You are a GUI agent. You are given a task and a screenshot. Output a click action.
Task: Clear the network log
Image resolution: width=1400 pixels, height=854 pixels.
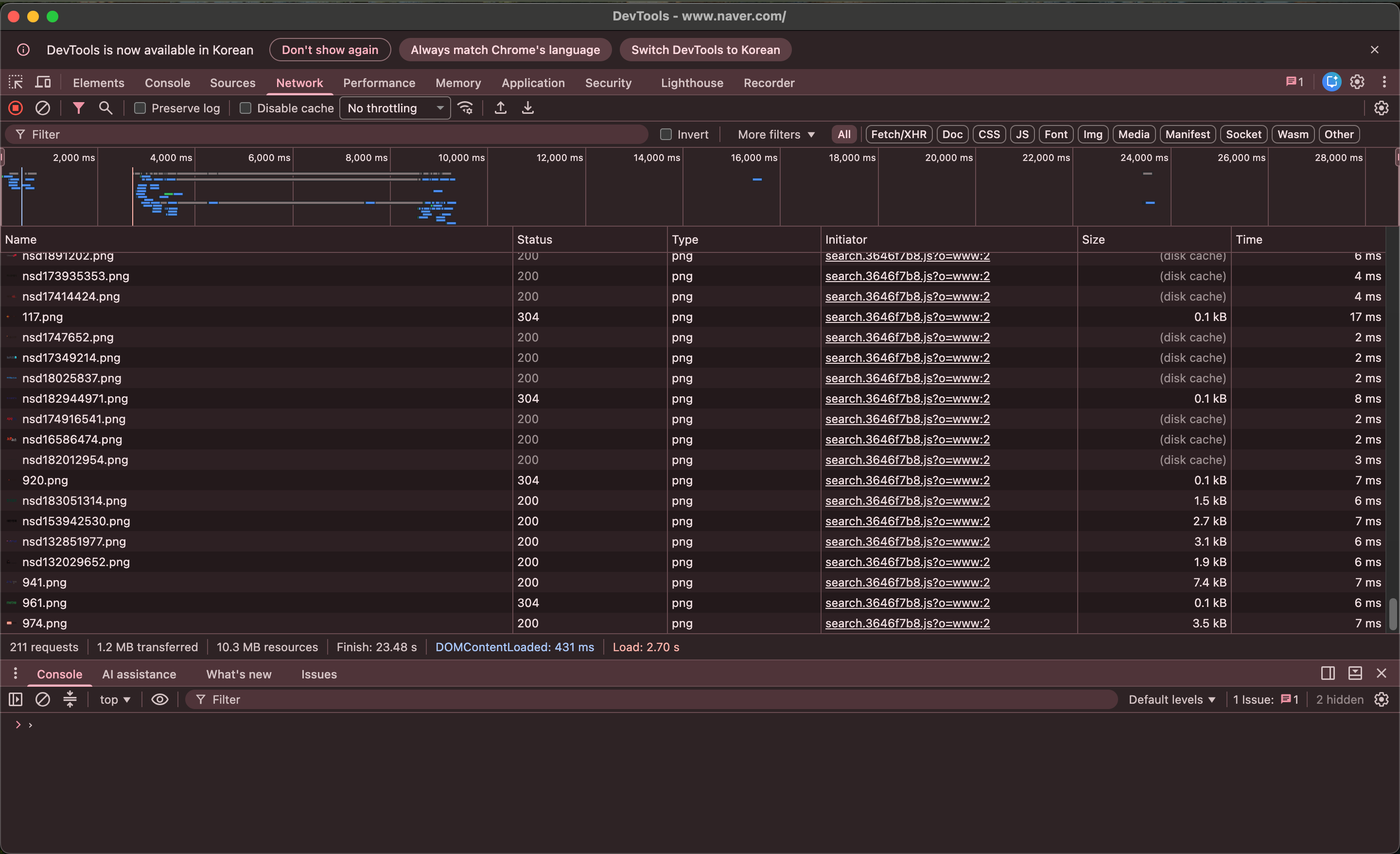point(43,108)
